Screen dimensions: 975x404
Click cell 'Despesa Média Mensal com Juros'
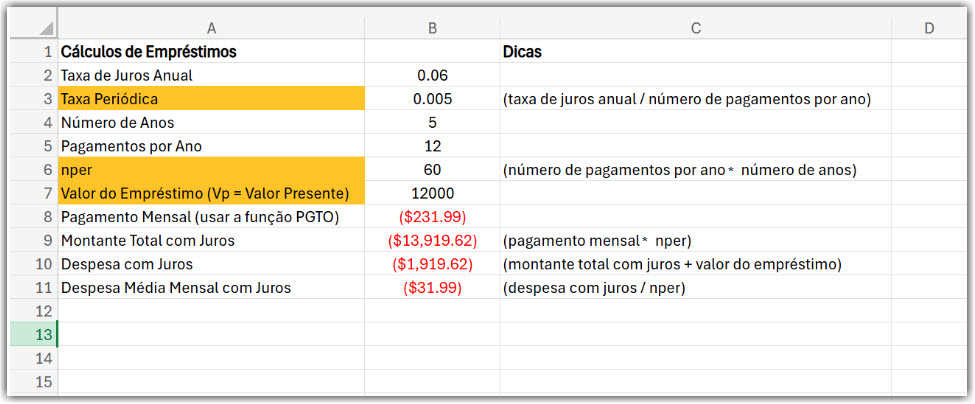211,288
